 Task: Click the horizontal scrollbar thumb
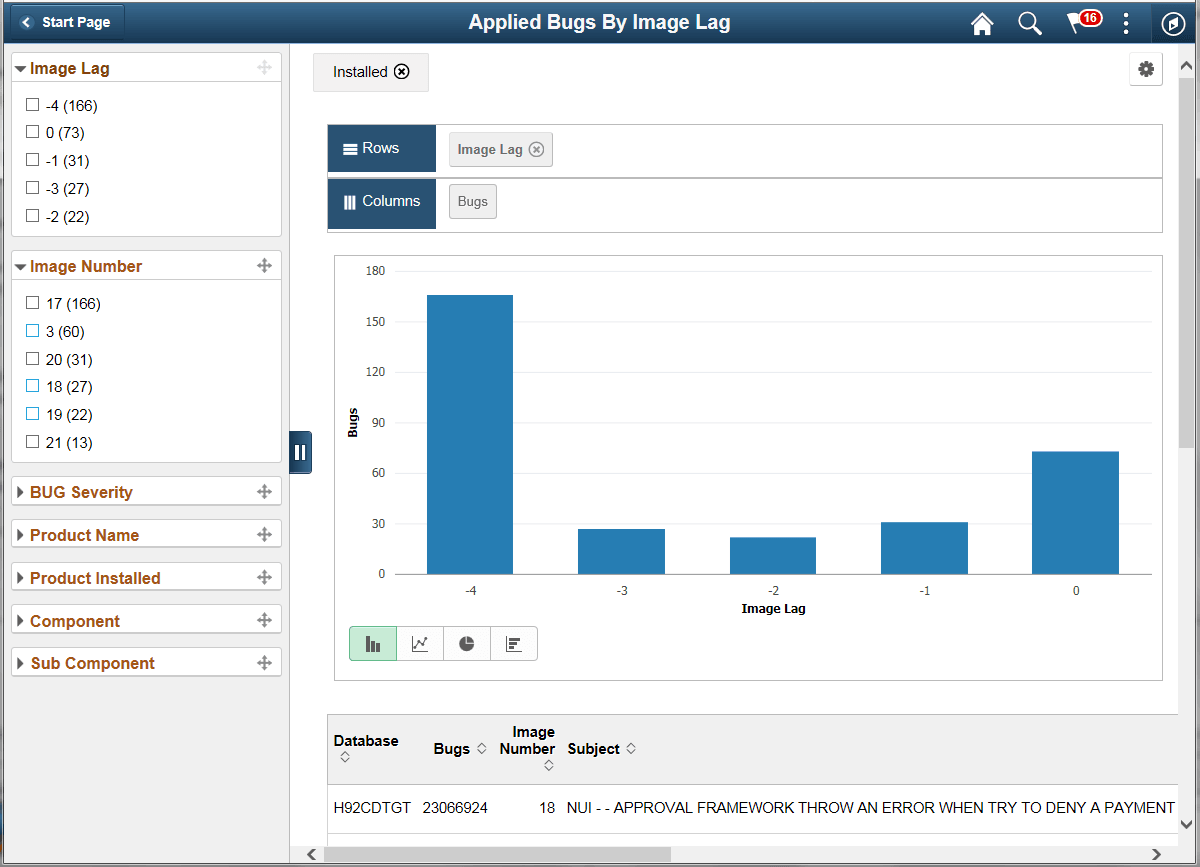pyautogui.click(x=496, y=854)
